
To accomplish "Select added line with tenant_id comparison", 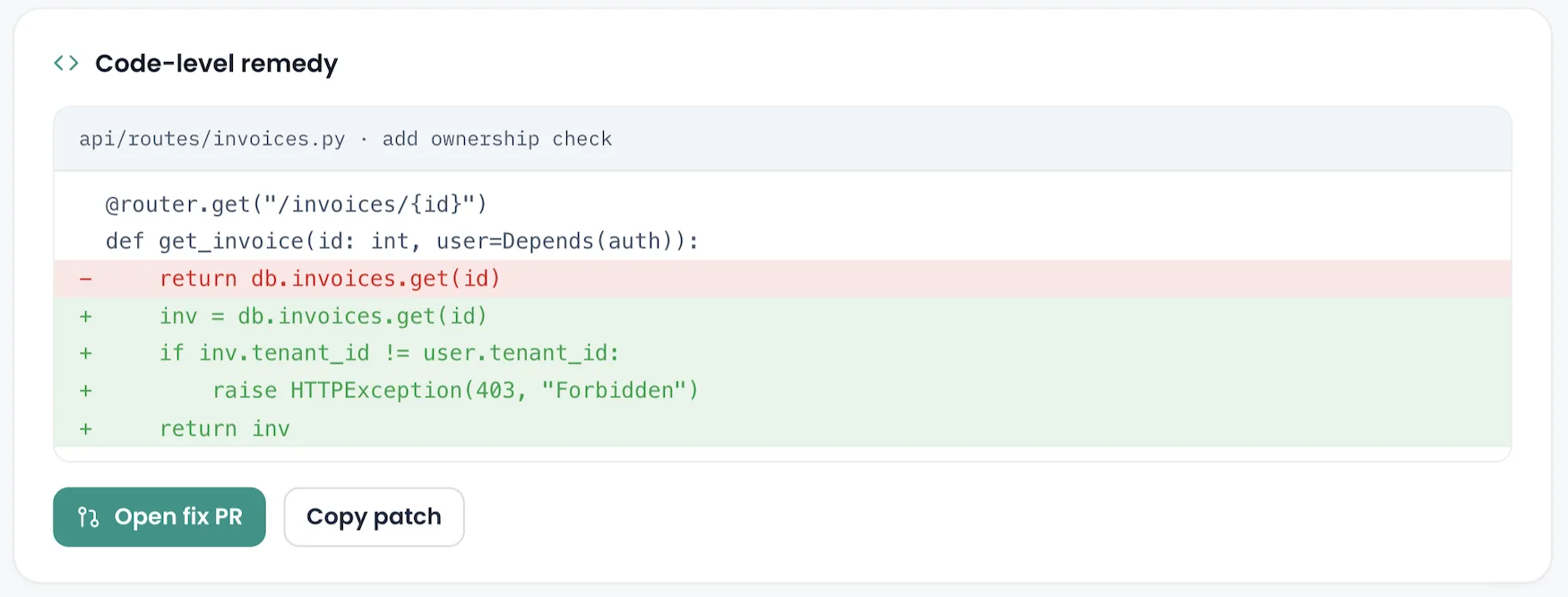I will click(782, 353).
